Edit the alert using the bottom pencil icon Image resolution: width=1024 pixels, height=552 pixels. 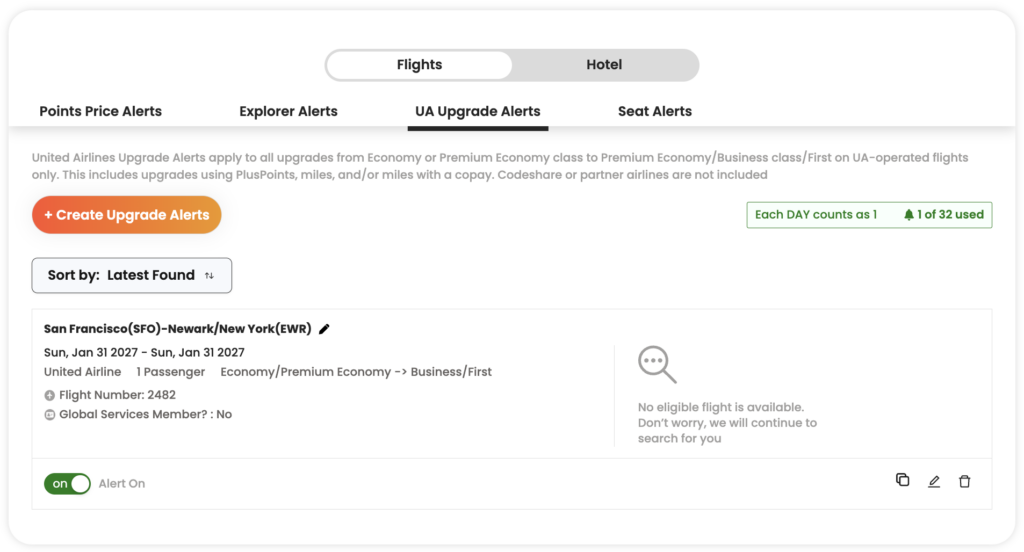(934, 481)
